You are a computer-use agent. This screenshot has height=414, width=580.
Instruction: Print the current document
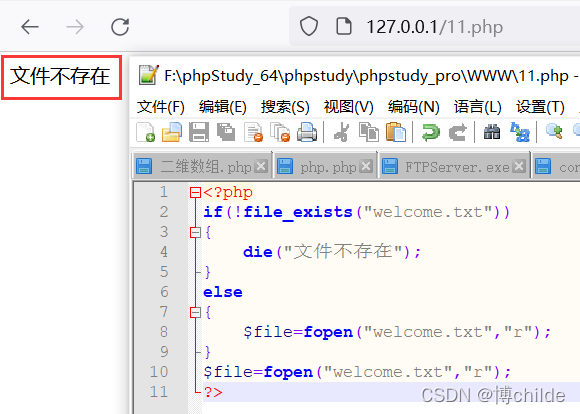(307, 132)
